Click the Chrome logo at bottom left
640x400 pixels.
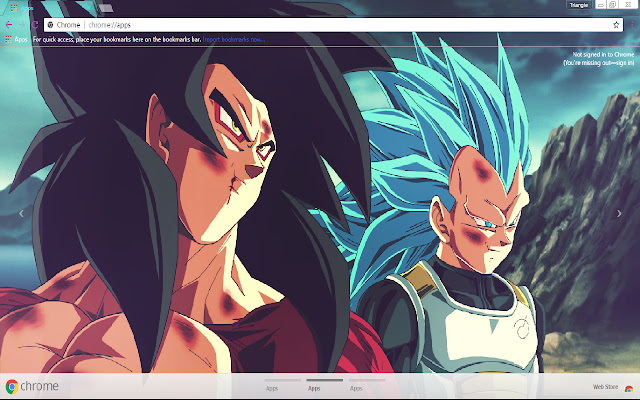tap(32, 386)
